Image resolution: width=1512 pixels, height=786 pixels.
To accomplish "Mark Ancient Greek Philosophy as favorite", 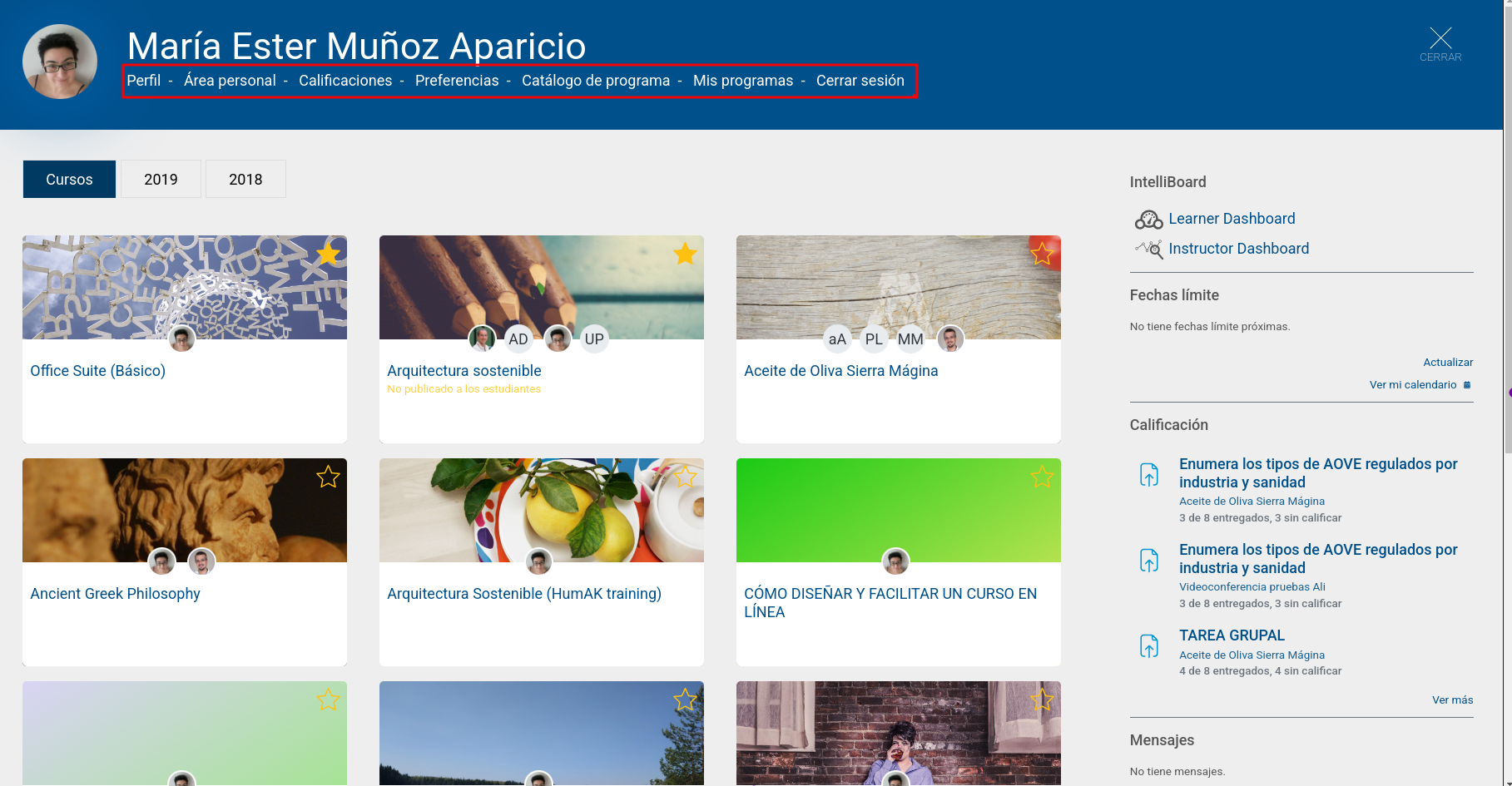I will [x=328, y=477].
